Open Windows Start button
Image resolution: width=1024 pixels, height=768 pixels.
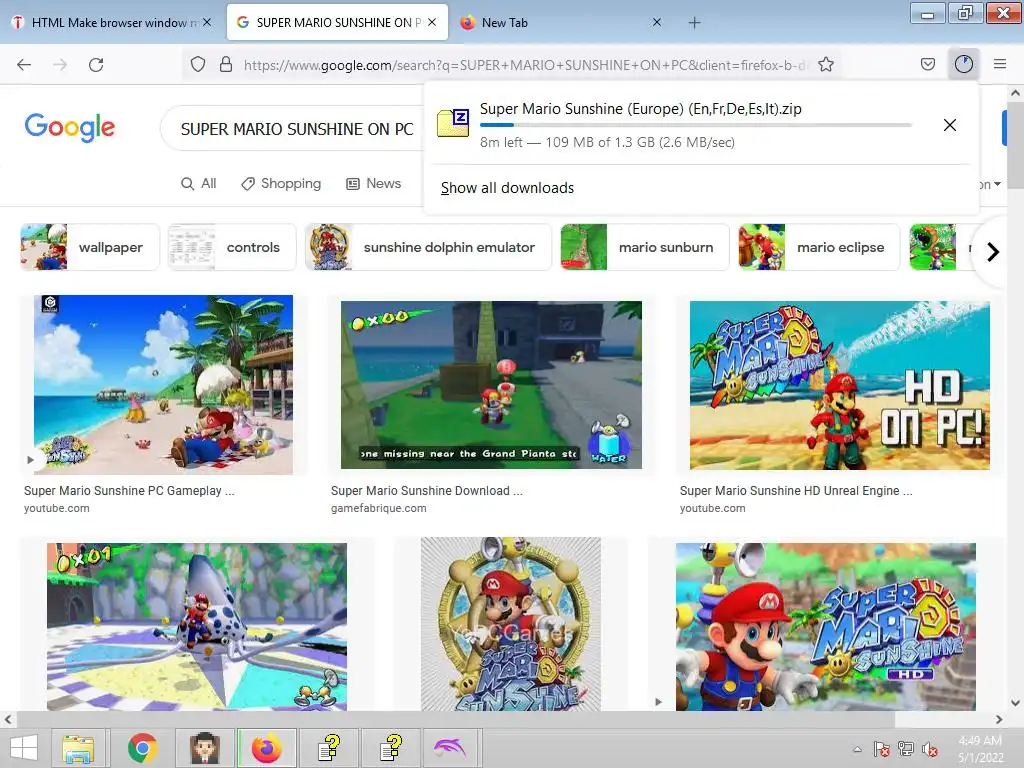pos(24,748)
